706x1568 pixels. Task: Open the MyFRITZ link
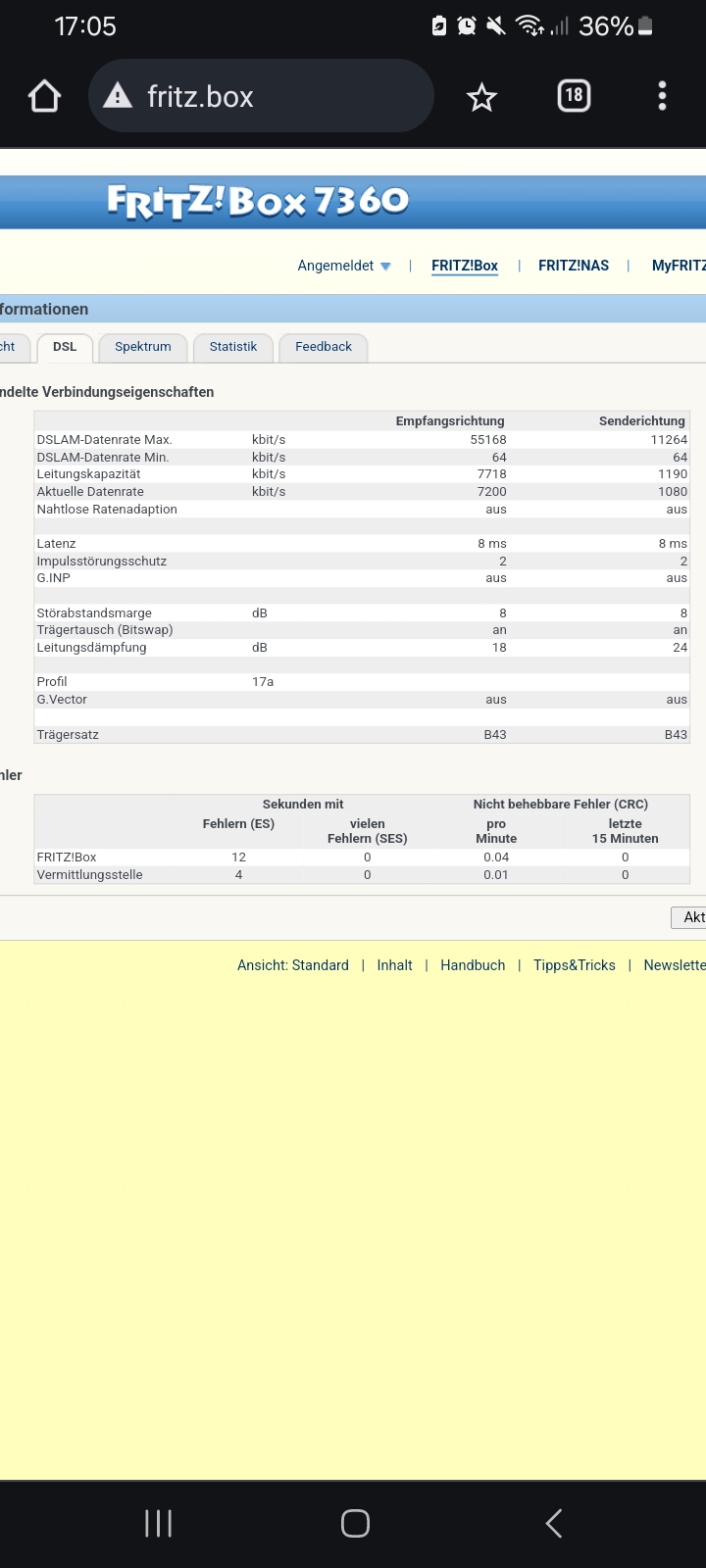coord(679,266)
